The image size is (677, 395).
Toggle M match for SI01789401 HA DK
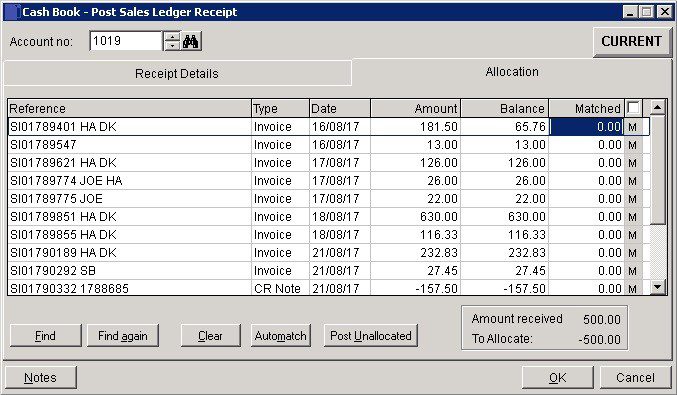tap(633, 127)
